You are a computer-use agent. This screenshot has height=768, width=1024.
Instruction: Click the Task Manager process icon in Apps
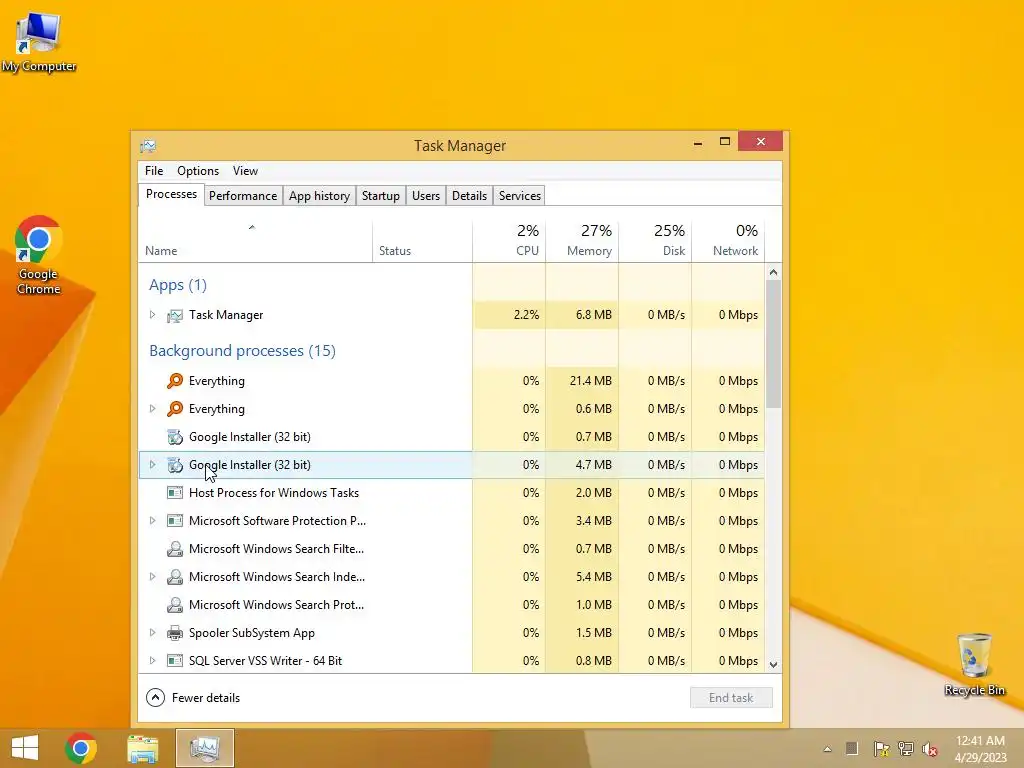click(x=174, y=315)
